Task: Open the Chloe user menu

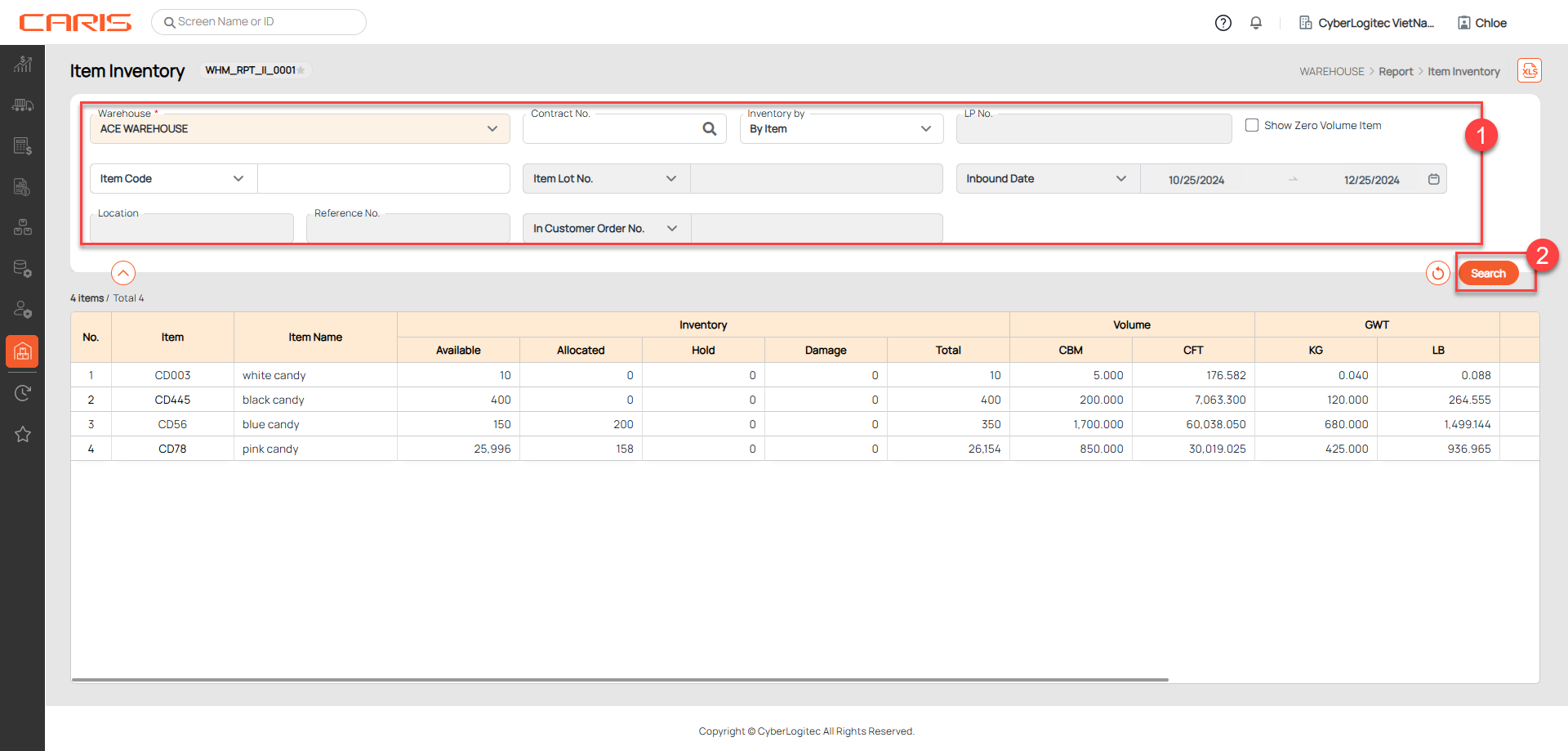Action: click(x=1482, y=23)
